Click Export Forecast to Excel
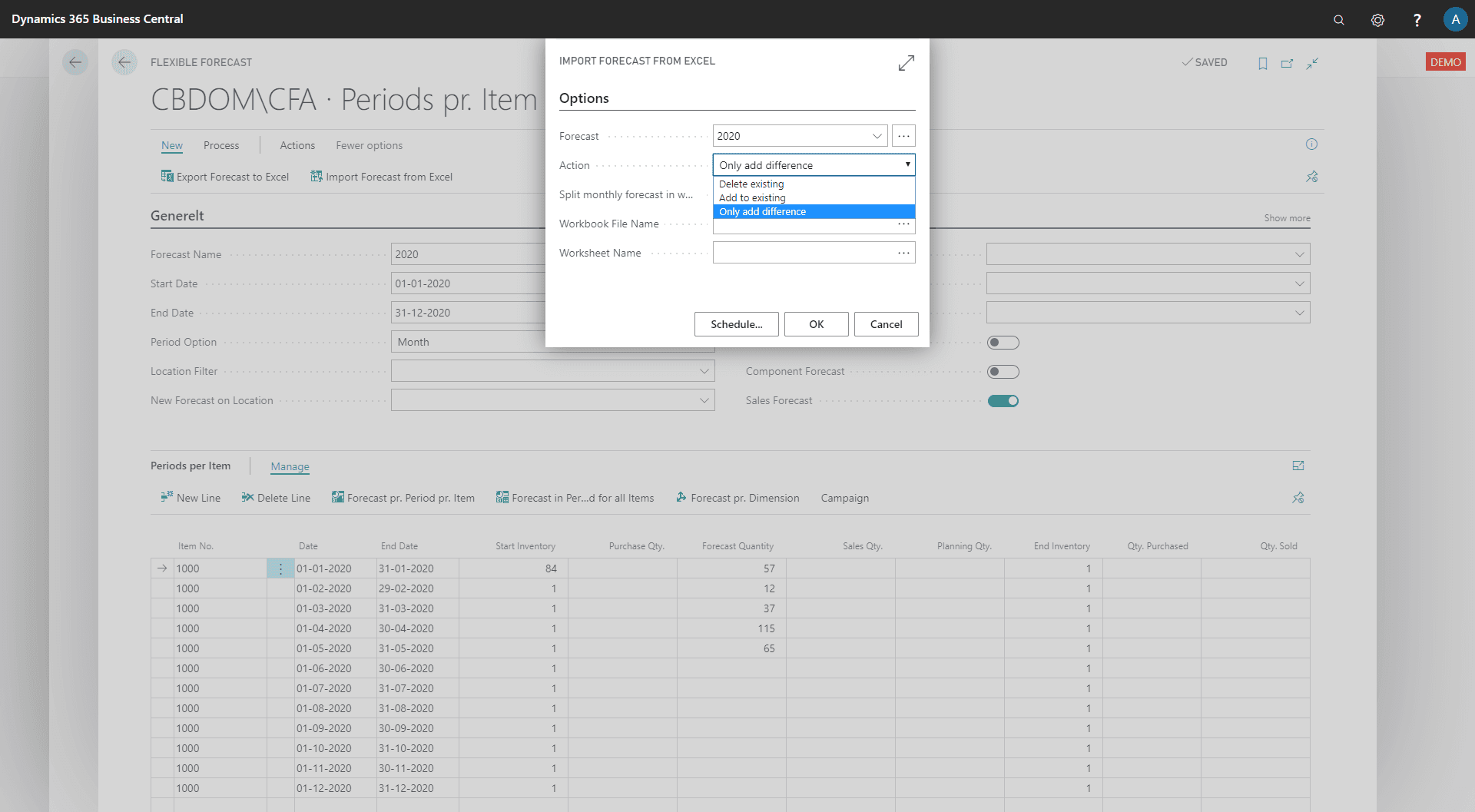Screen dimensions: 1475x812 pyautogui.click(x=225, y=177)
